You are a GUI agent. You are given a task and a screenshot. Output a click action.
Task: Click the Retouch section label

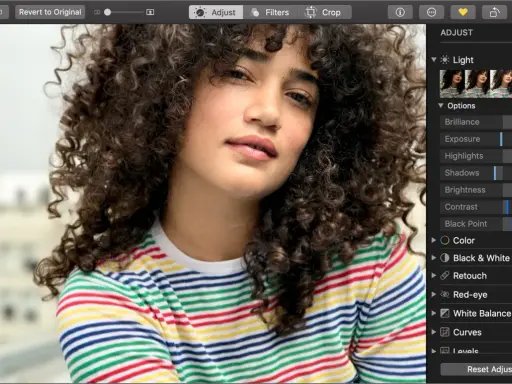click(470, 276)
